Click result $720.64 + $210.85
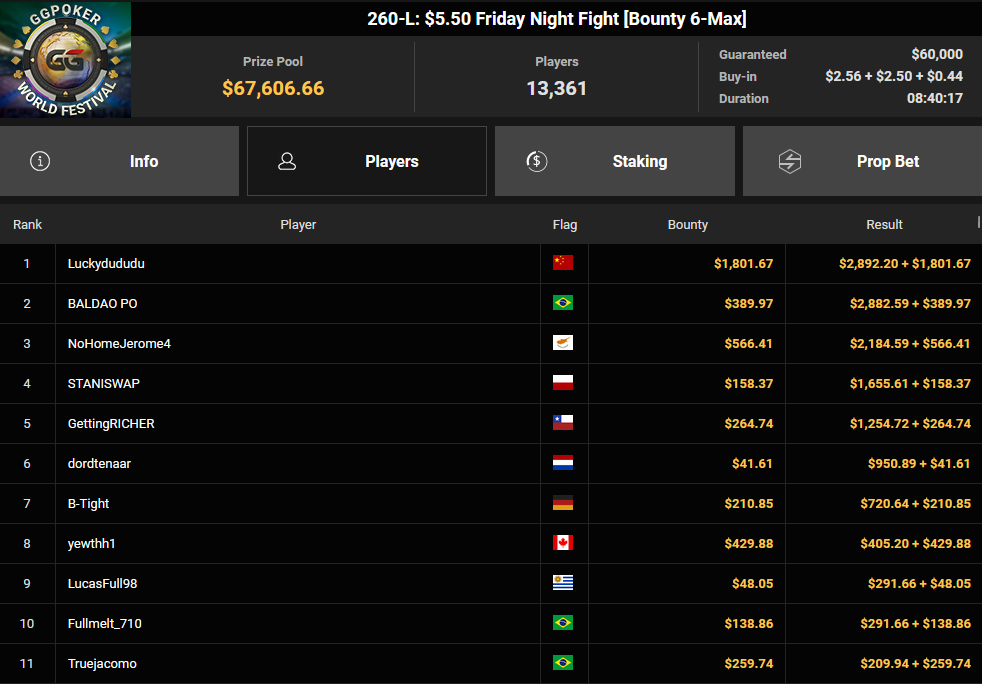The width and height of the screenshot is (982, 684). point(915,504)
